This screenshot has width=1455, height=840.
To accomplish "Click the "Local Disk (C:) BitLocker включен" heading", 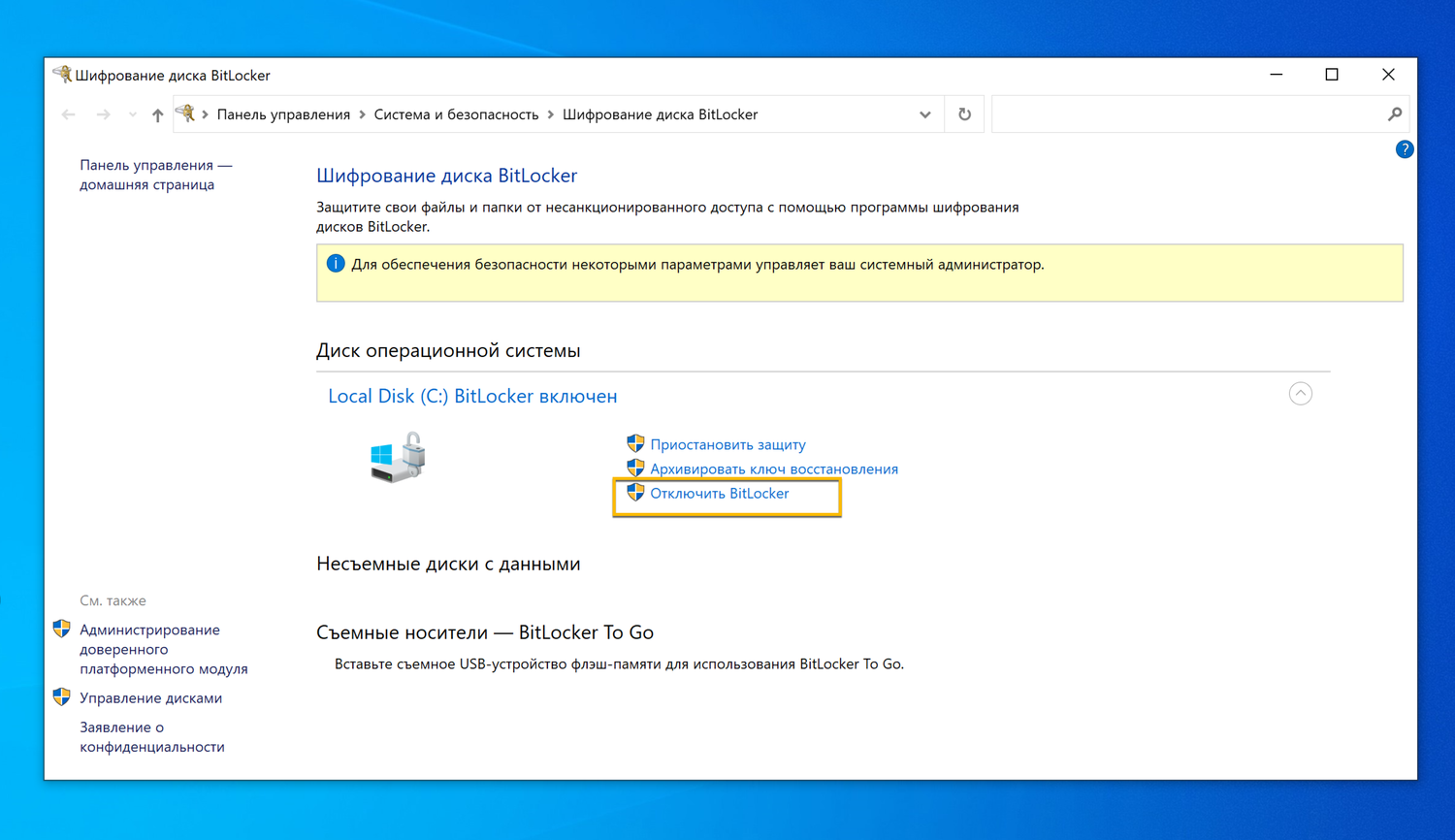I will pyautogui.click(x=472, y=396).
